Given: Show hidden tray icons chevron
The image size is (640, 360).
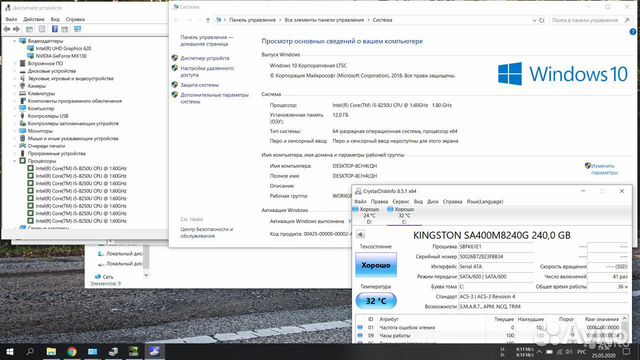Looking at the screenshot, I should pos(539,351).
